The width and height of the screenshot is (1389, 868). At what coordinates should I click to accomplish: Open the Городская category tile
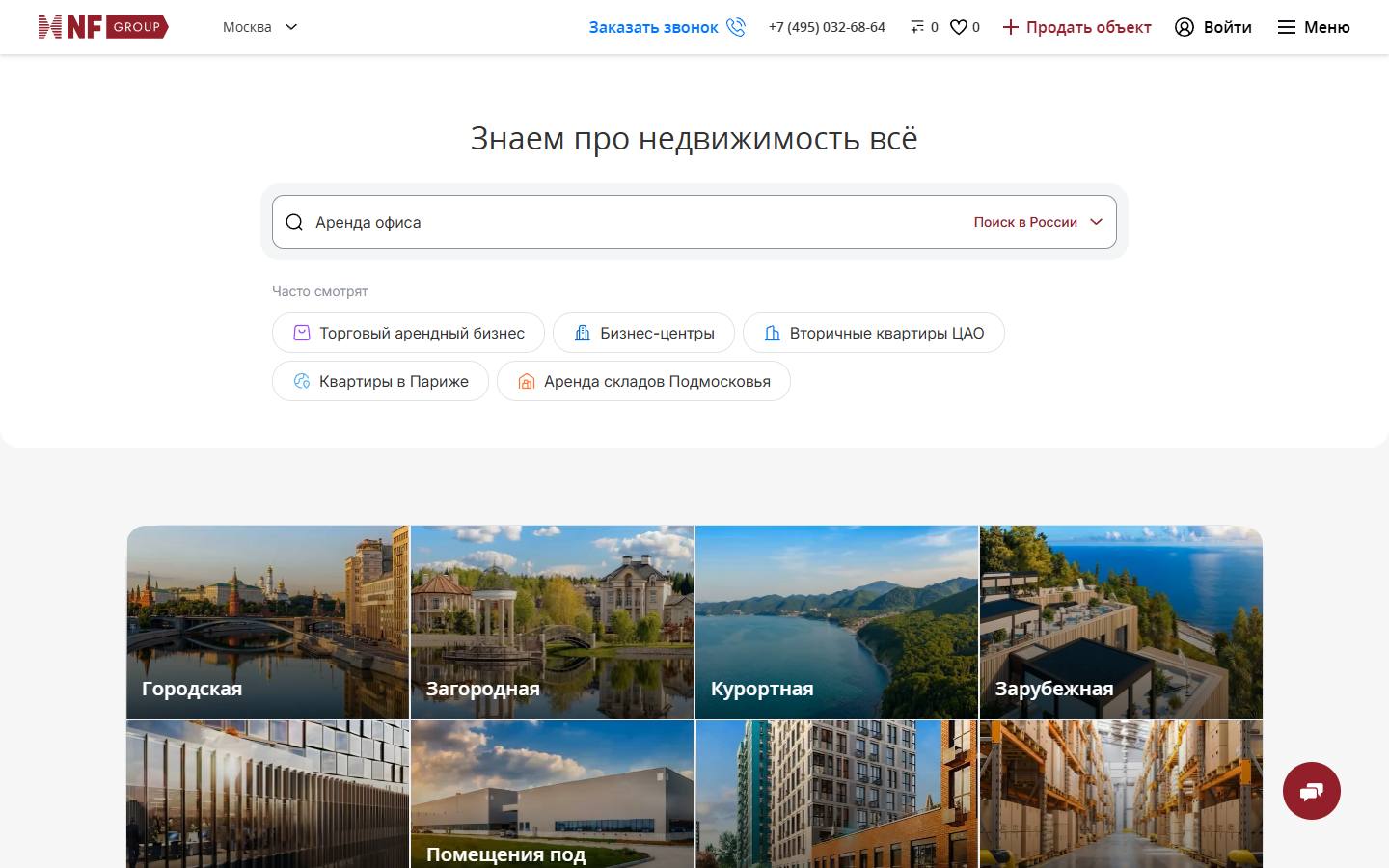pyautogui.click(x=268, y=622)
